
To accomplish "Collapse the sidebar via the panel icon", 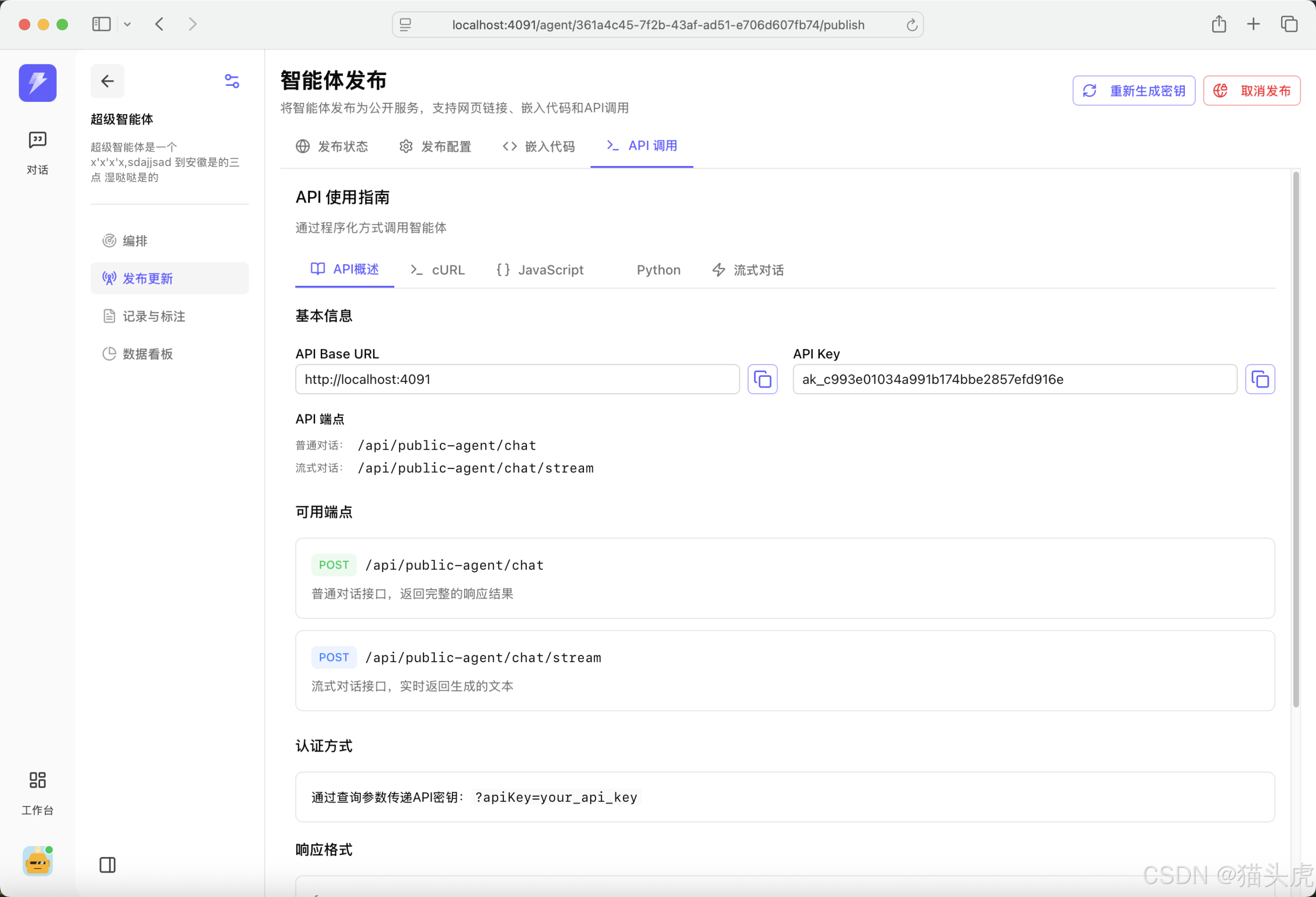I will (107, 865).
